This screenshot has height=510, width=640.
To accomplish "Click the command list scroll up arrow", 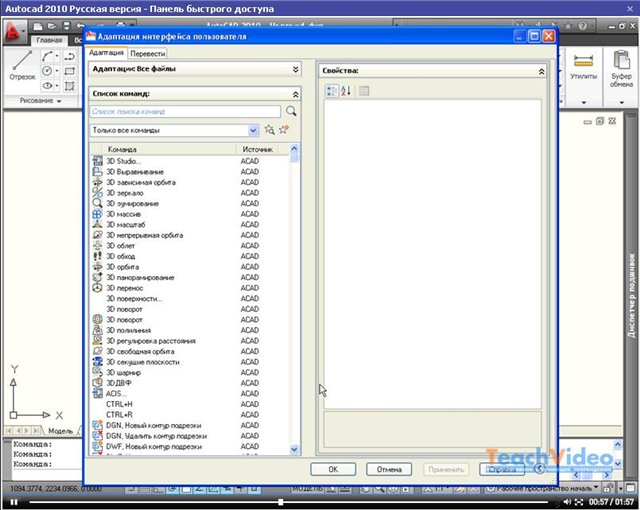I will click(x=294, y=149).
